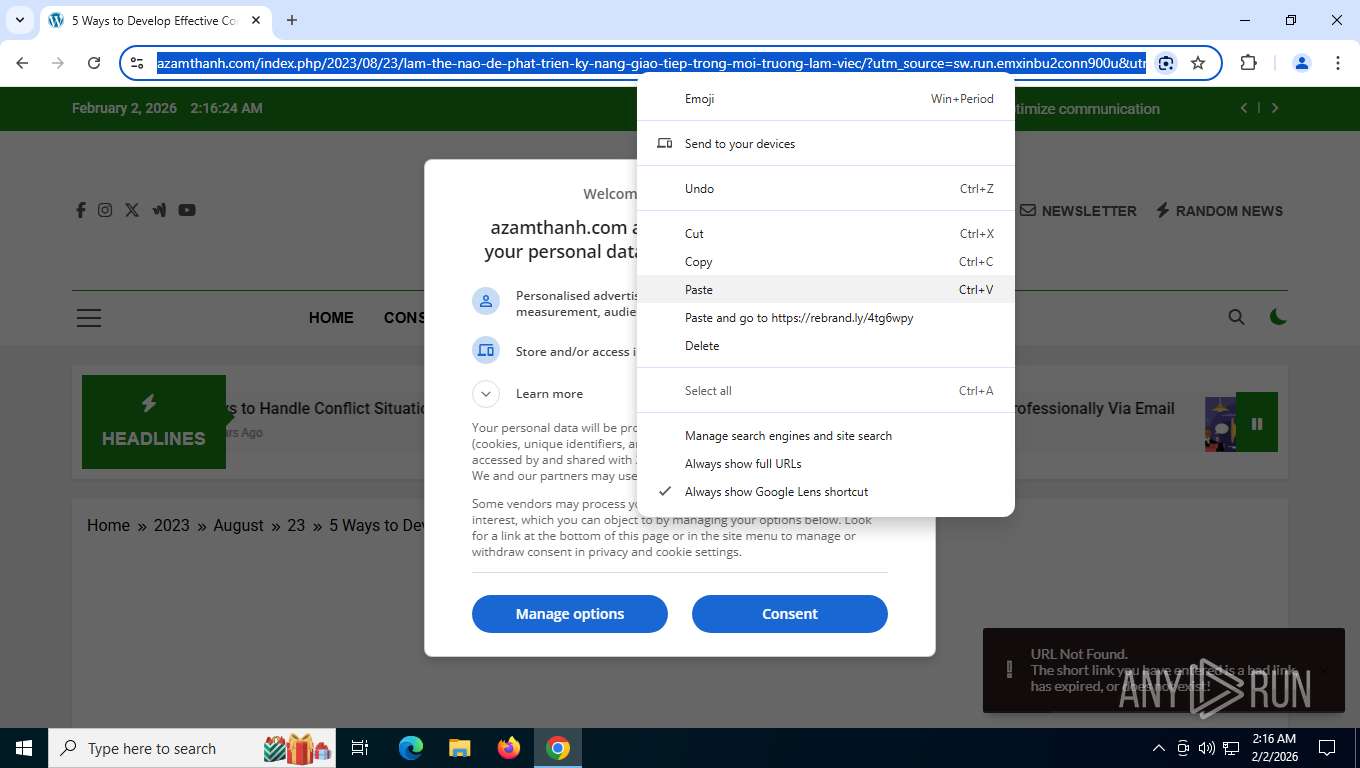The height and width of the screenshot is (768, 1360).
Task: Visit the site's Instagram icon
Action: click(x=105, y=210)
